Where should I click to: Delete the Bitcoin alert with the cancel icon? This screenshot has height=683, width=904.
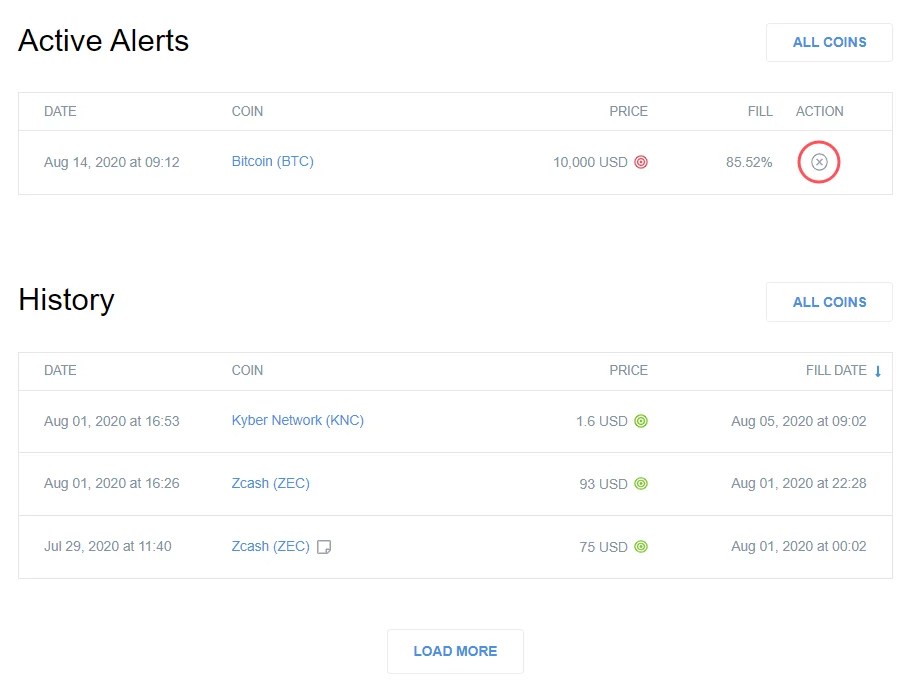click(819, 162)
